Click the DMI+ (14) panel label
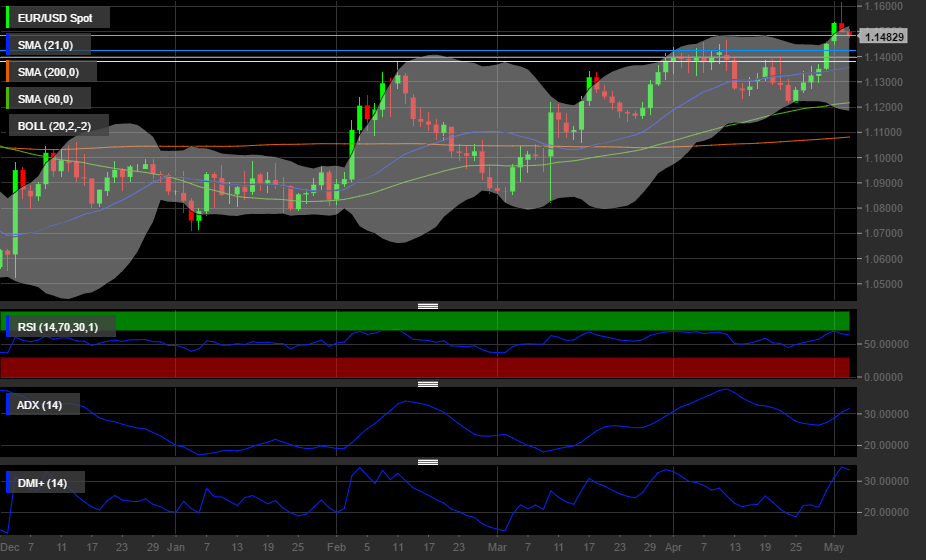This screenshot has width=926, height=560. point(44,484)
